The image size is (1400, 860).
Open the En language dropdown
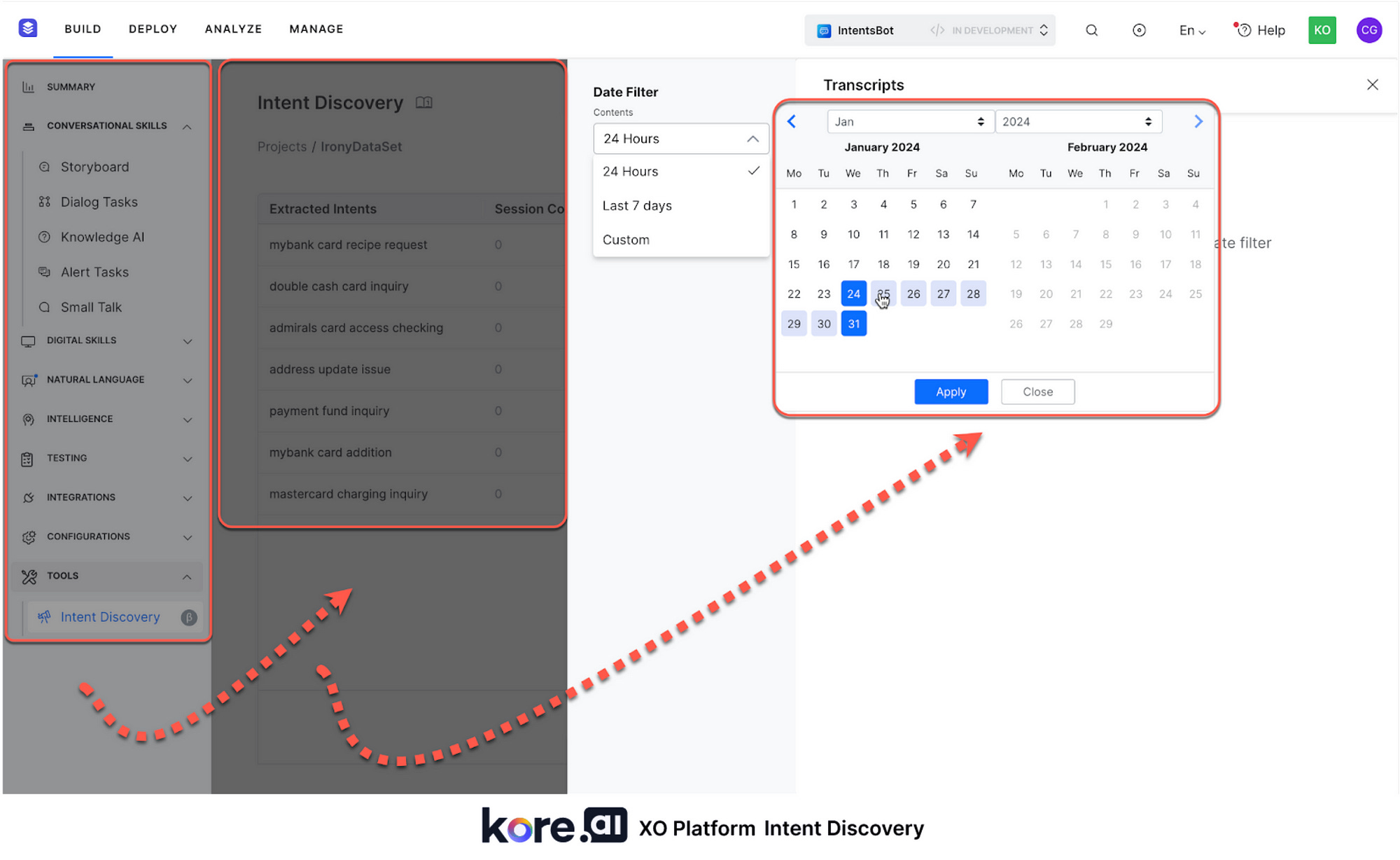click(1192, 30)
